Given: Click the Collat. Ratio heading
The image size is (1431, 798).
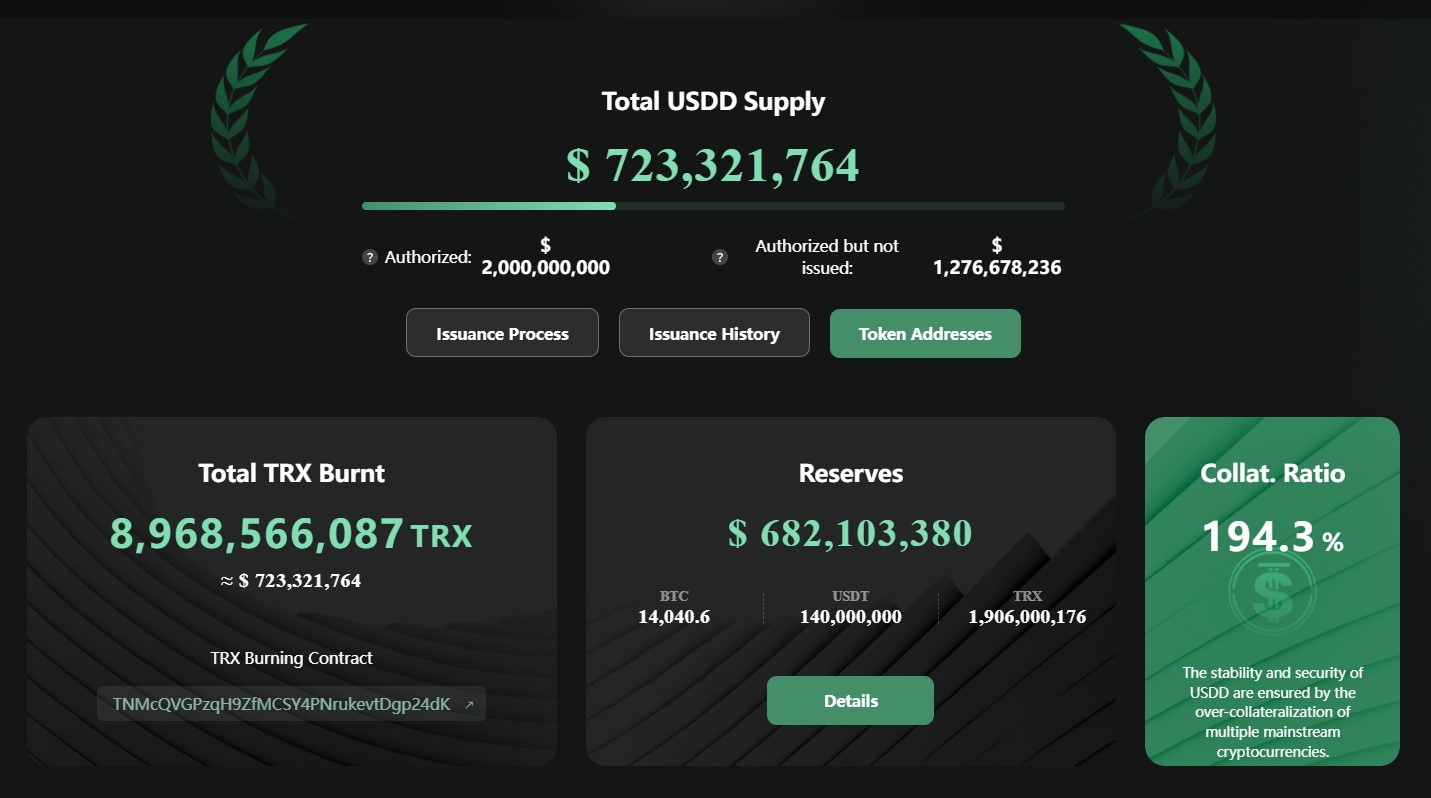Looking at the screenshot, I should (x=1272, y=473).
